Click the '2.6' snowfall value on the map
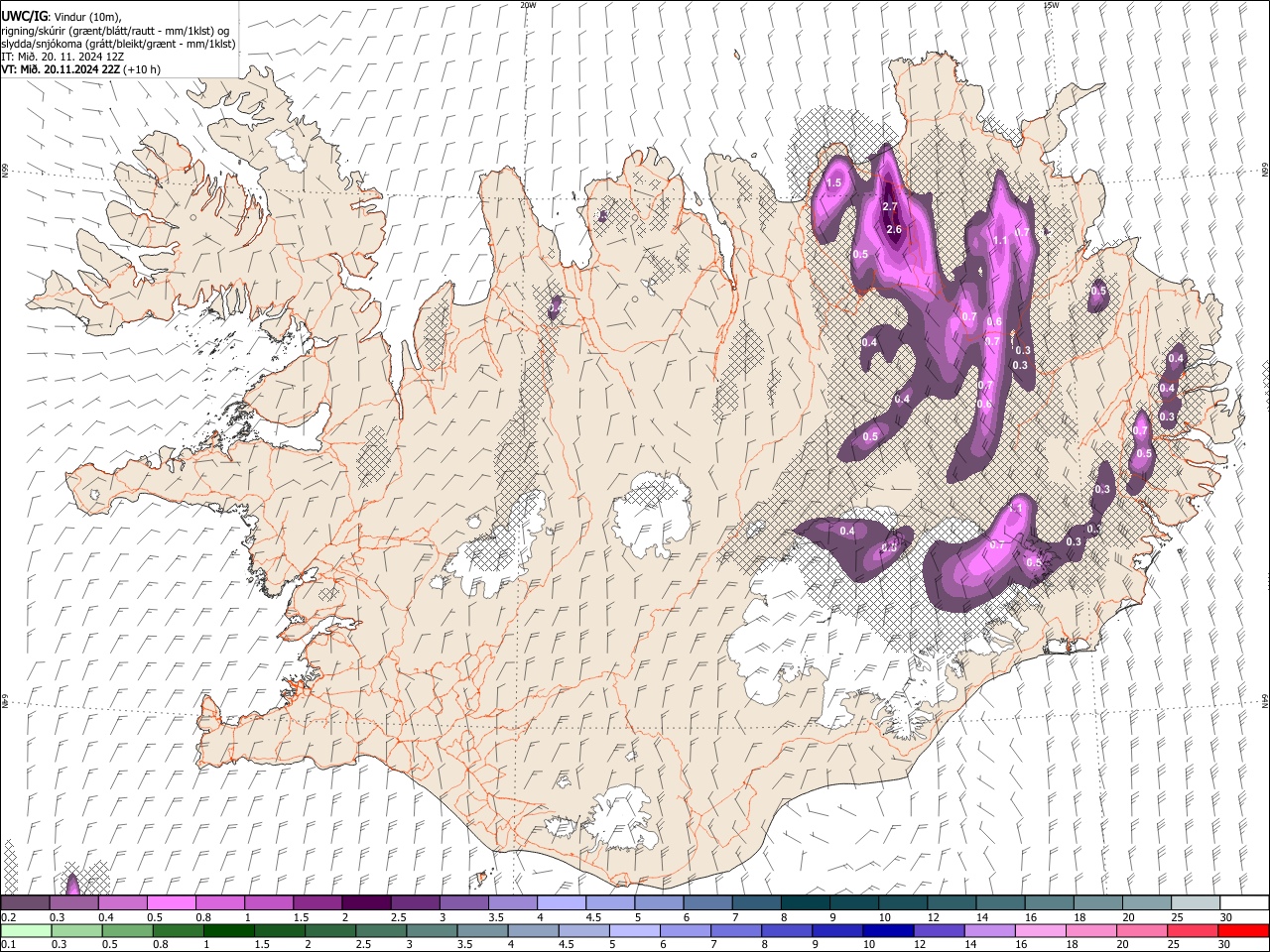 click(894, 229)
